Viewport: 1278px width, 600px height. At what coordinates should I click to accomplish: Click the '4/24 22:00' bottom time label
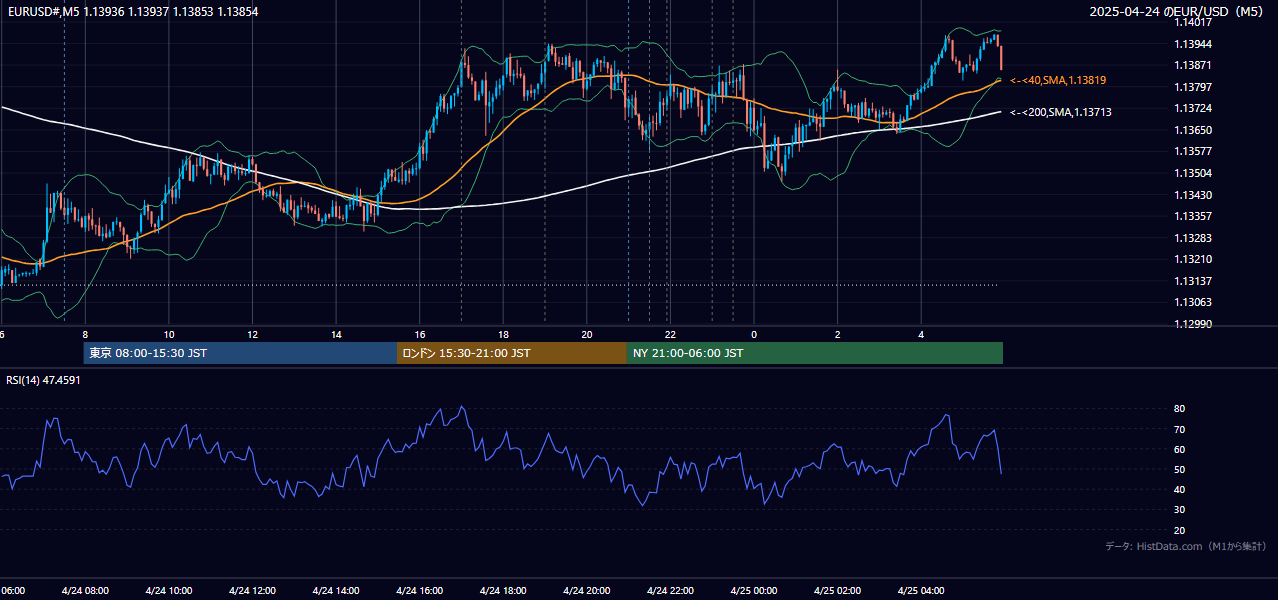pyautogui.click(x=671, y=591)
